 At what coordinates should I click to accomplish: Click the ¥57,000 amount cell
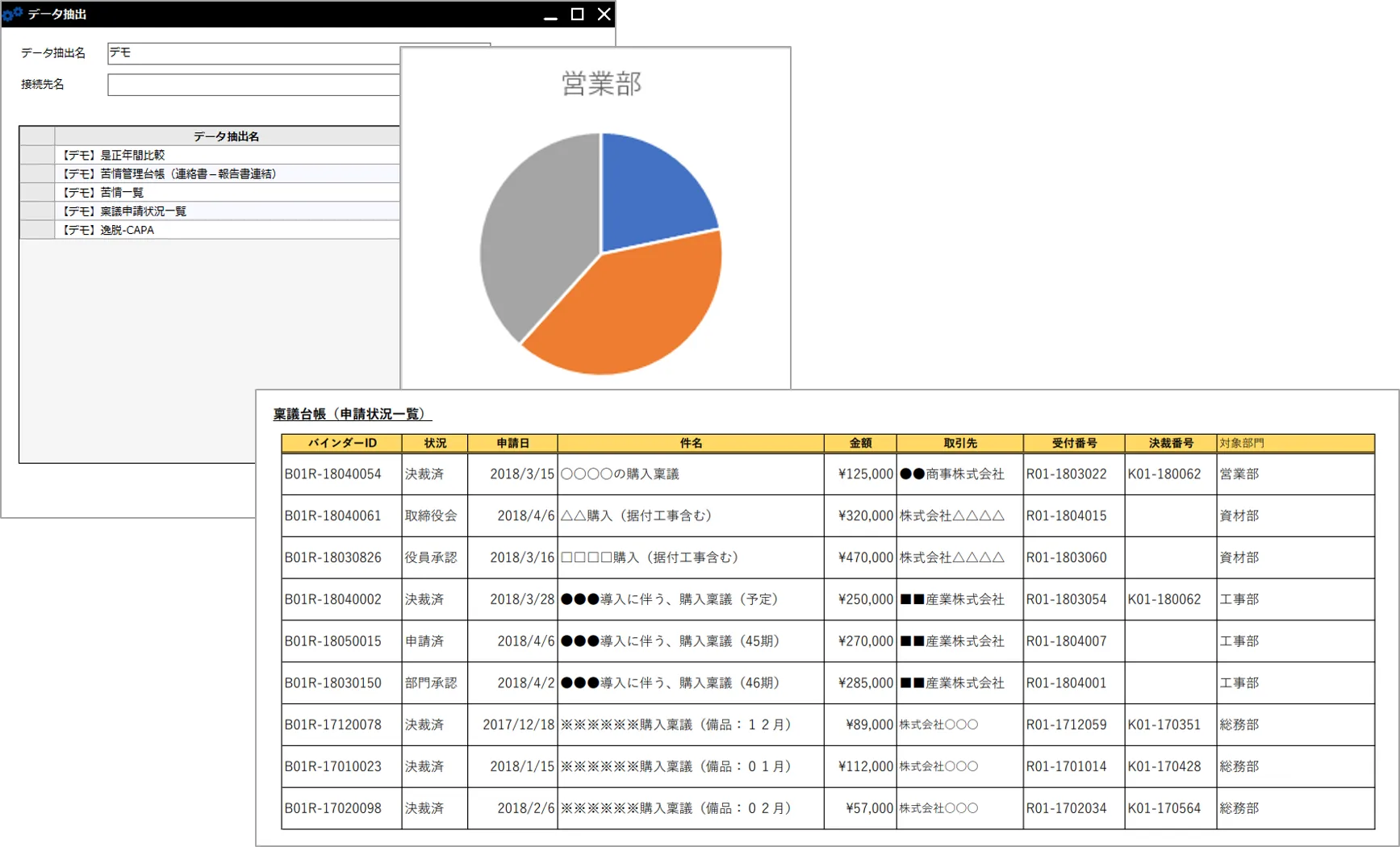coord(860,808)
